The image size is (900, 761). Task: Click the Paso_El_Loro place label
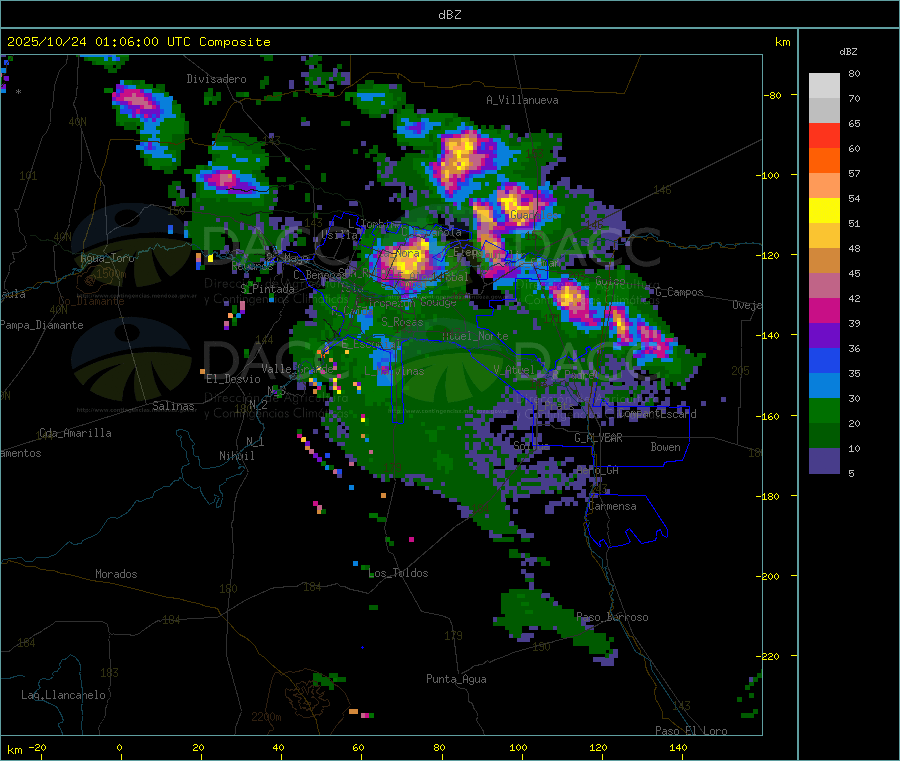692,731
